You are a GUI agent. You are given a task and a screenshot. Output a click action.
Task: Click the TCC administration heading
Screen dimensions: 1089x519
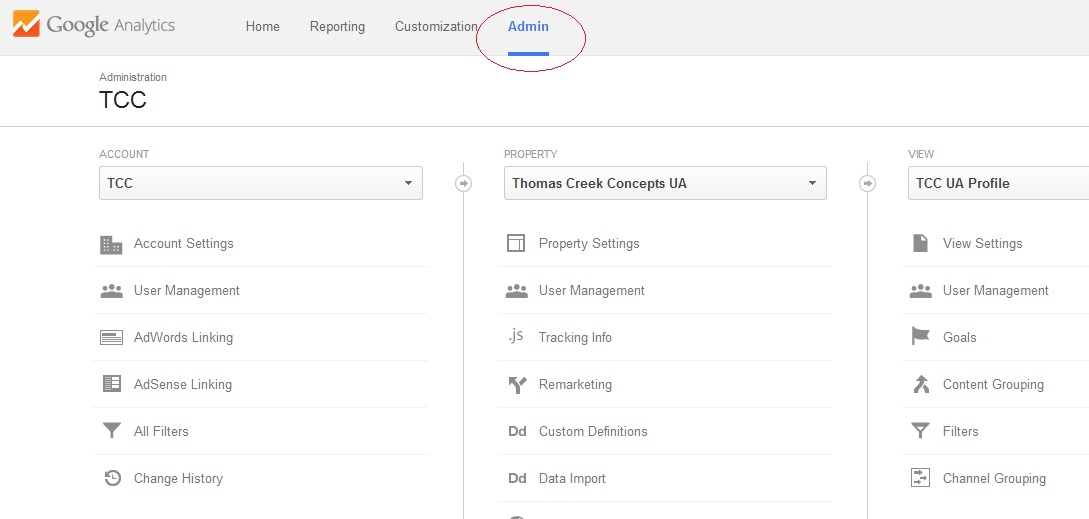pyautogui.click(x=123, y=100)
